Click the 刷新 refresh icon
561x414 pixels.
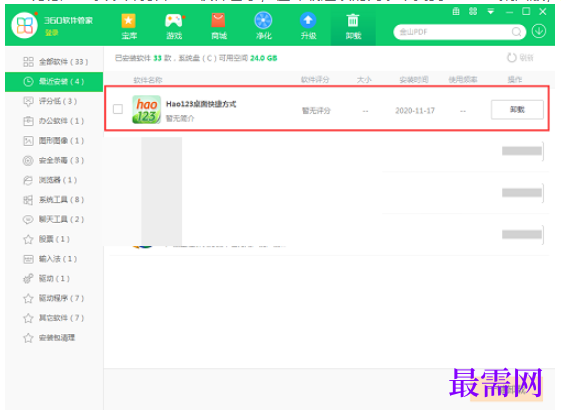[x=512, y=58]
